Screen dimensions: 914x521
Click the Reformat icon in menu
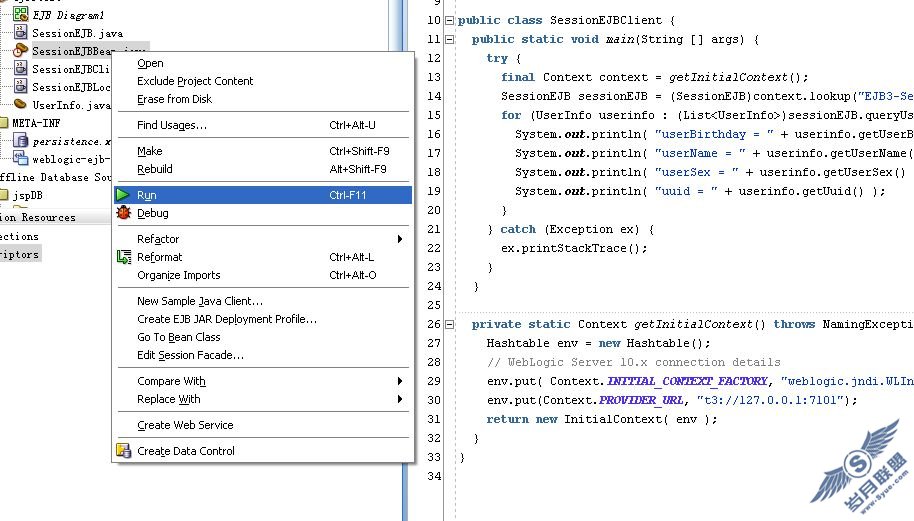pos(124,257)
